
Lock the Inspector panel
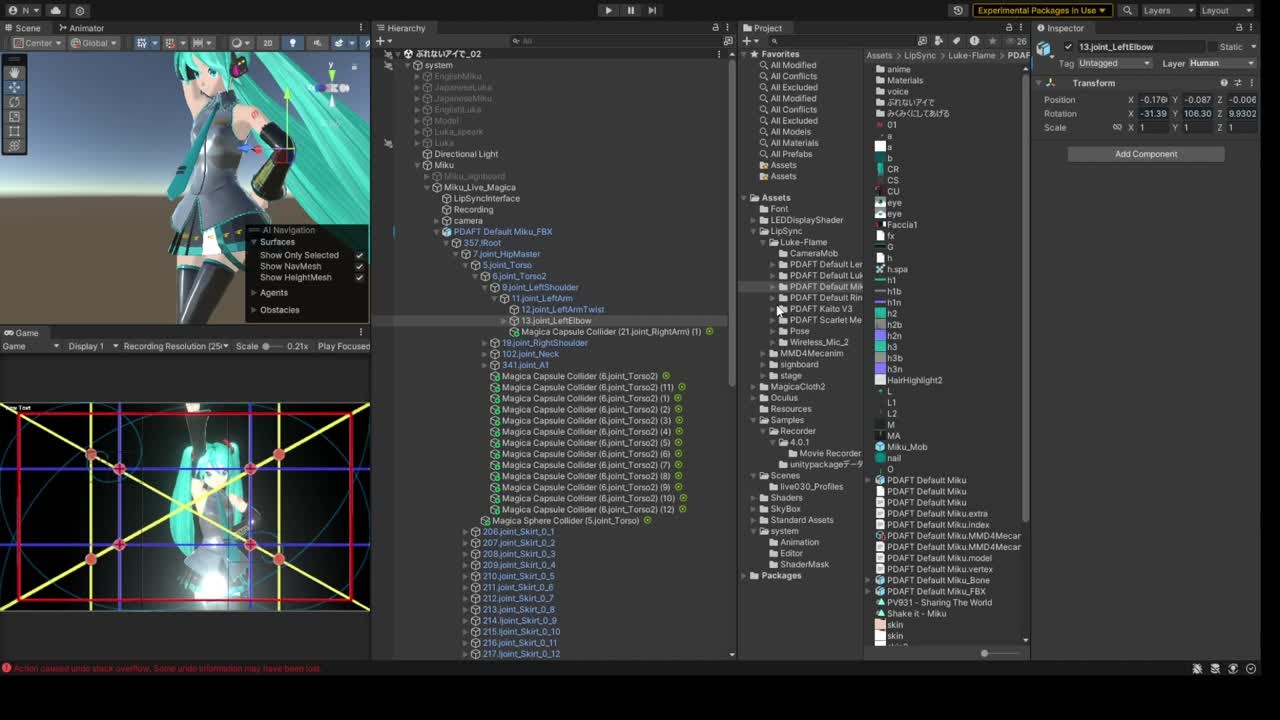coord(1239,28)
